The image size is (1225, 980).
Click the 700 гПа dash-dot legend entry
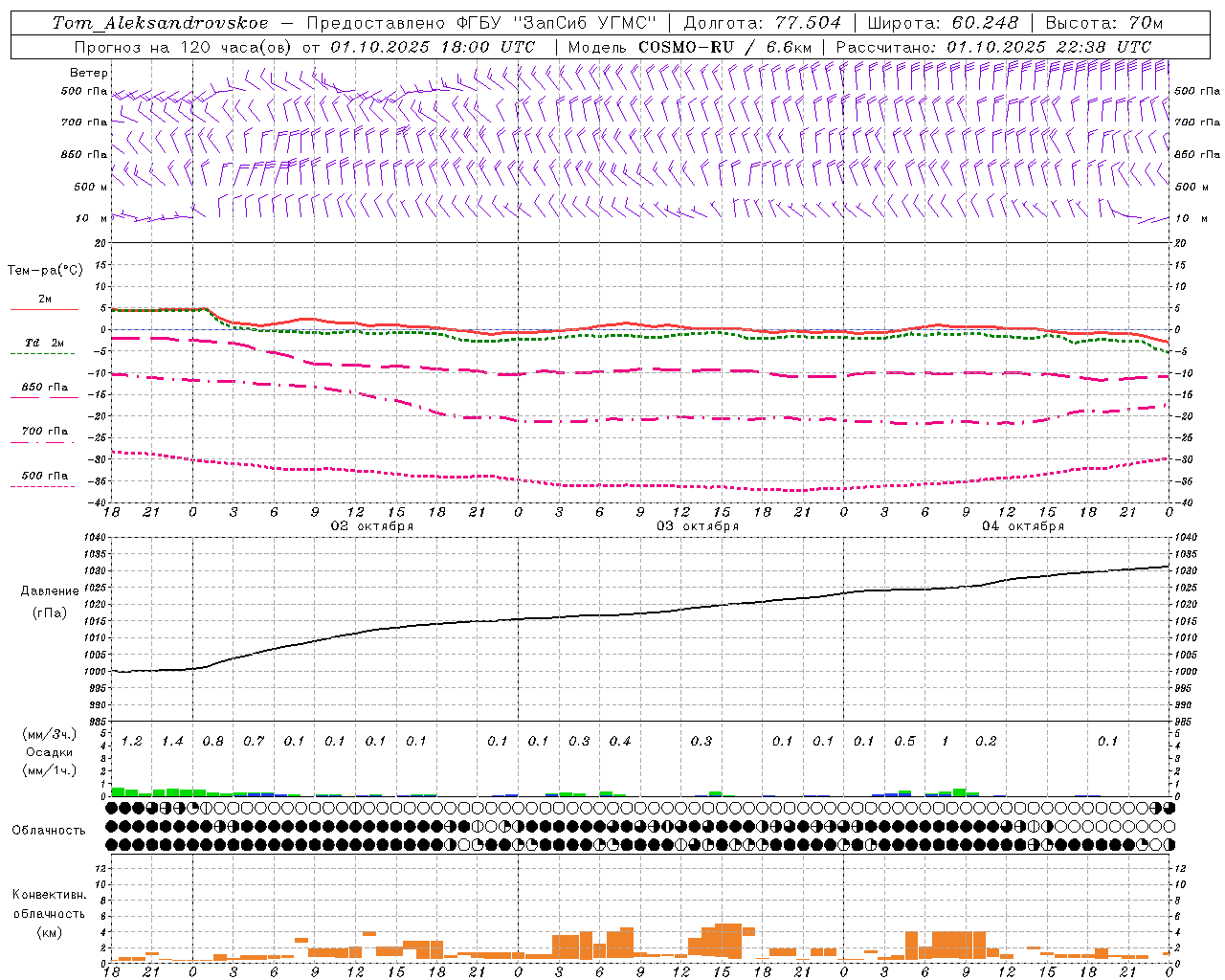click(x=44, y=432)
